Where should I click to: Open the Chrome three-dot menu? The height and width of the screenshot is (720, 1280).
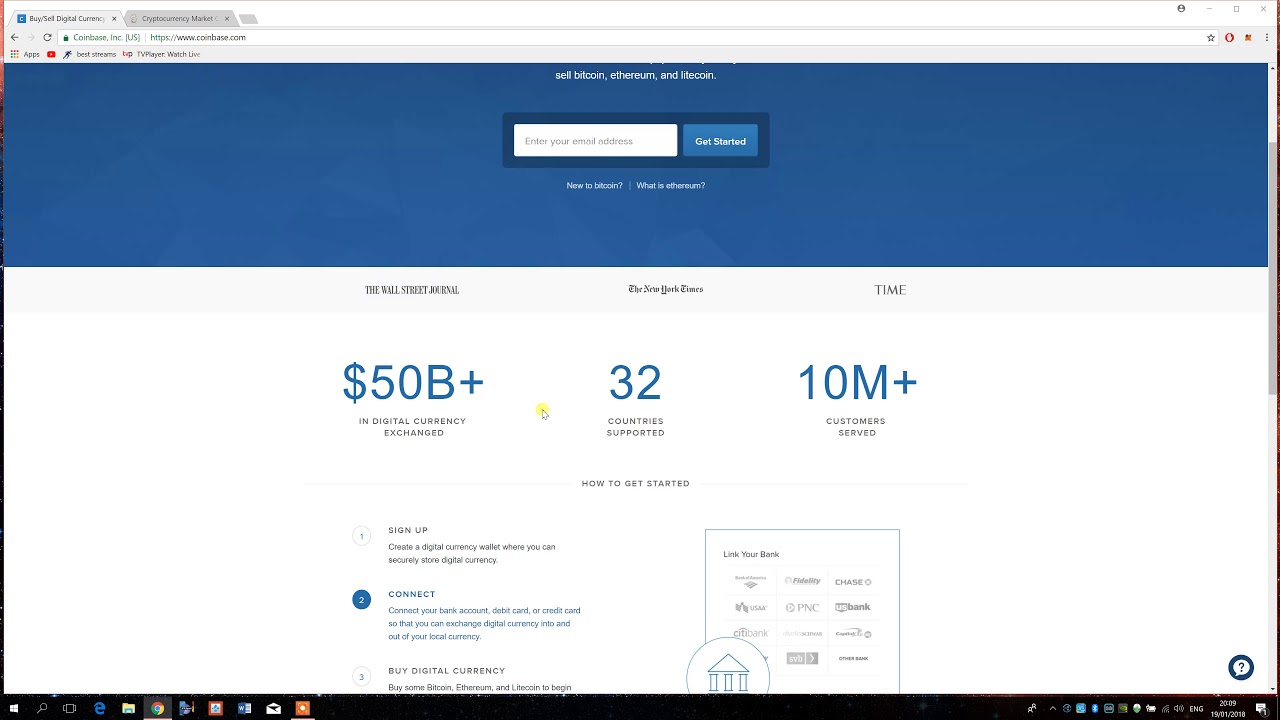(1267, 37)
